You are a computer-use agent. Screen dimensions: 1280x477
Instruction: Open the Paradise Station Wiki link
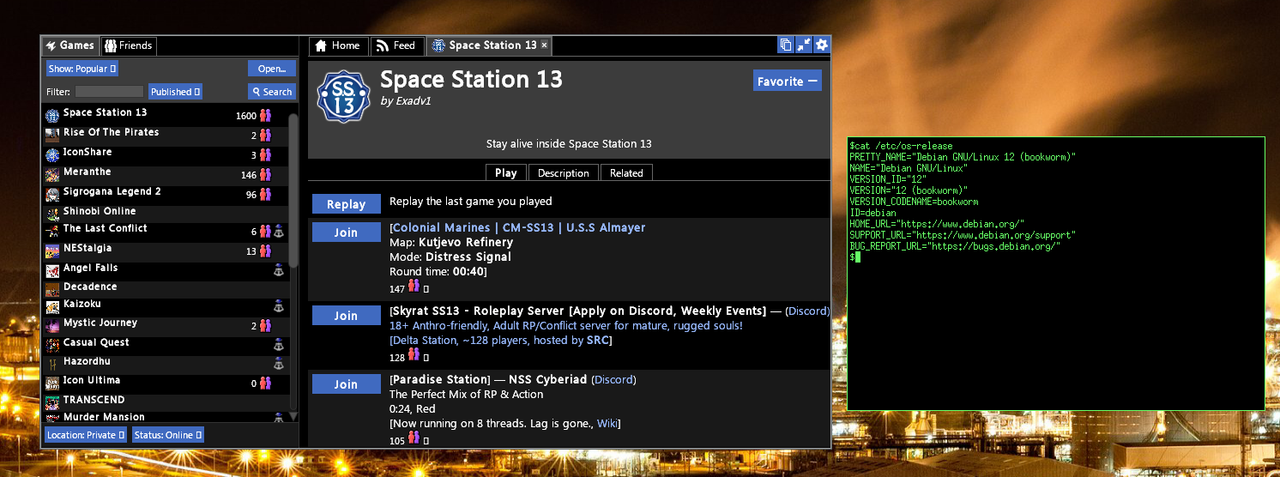[x=607, y=423]
